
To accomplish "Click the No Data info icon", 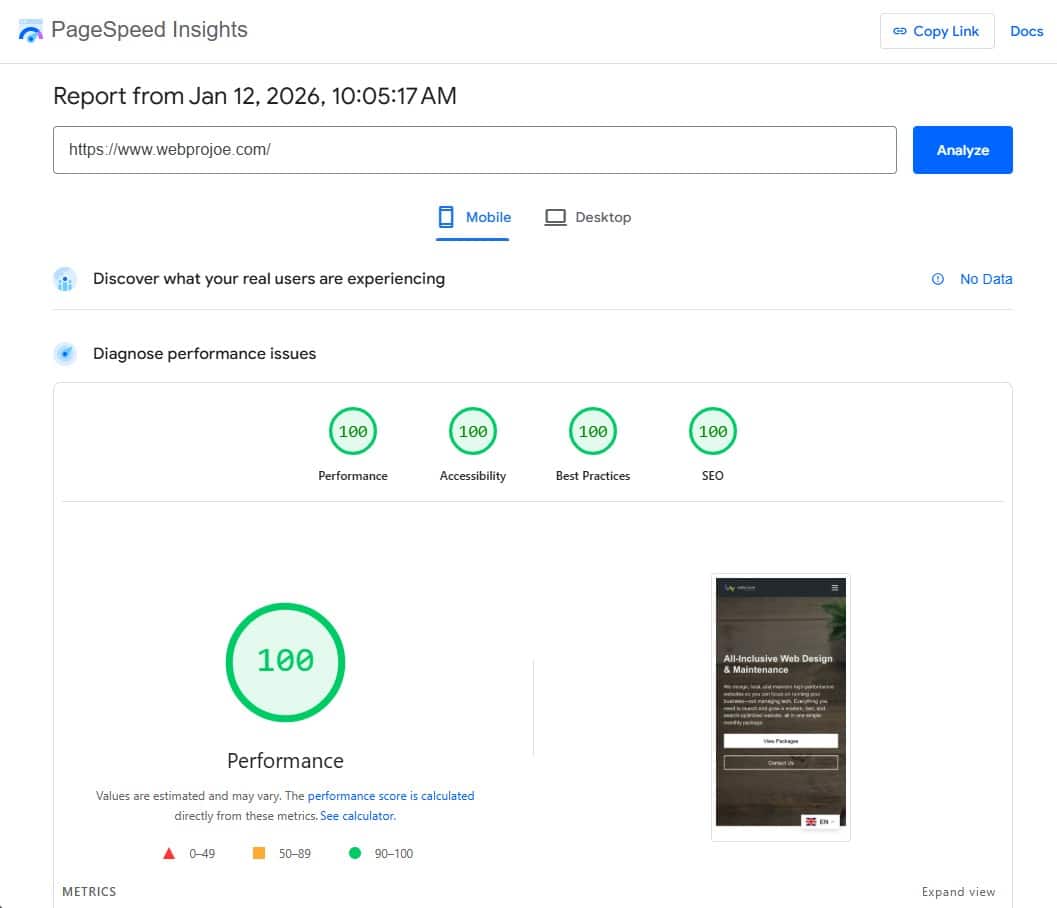I will 938,279.
